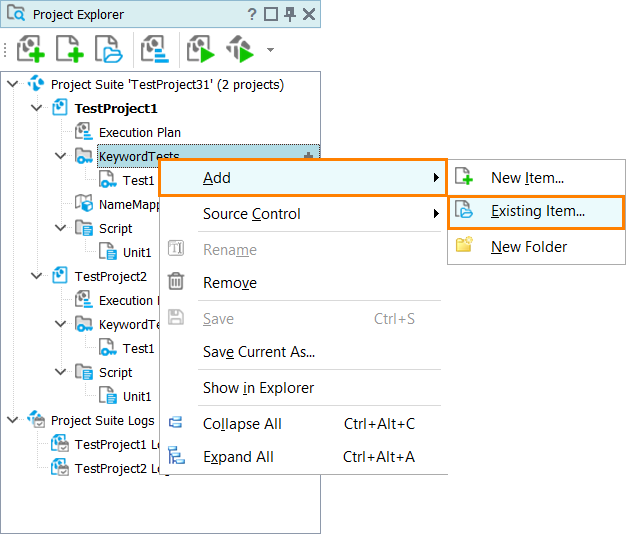Collapse the TestProject2 tree node
The width and height of the screenshot is (626, 534).
(37, 276)
